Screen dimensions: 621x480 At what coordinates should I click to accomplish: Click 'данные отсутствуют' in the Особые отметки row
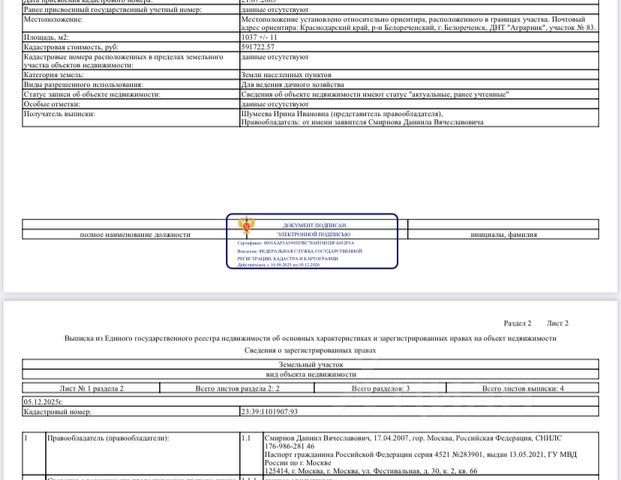pos(275,104)
